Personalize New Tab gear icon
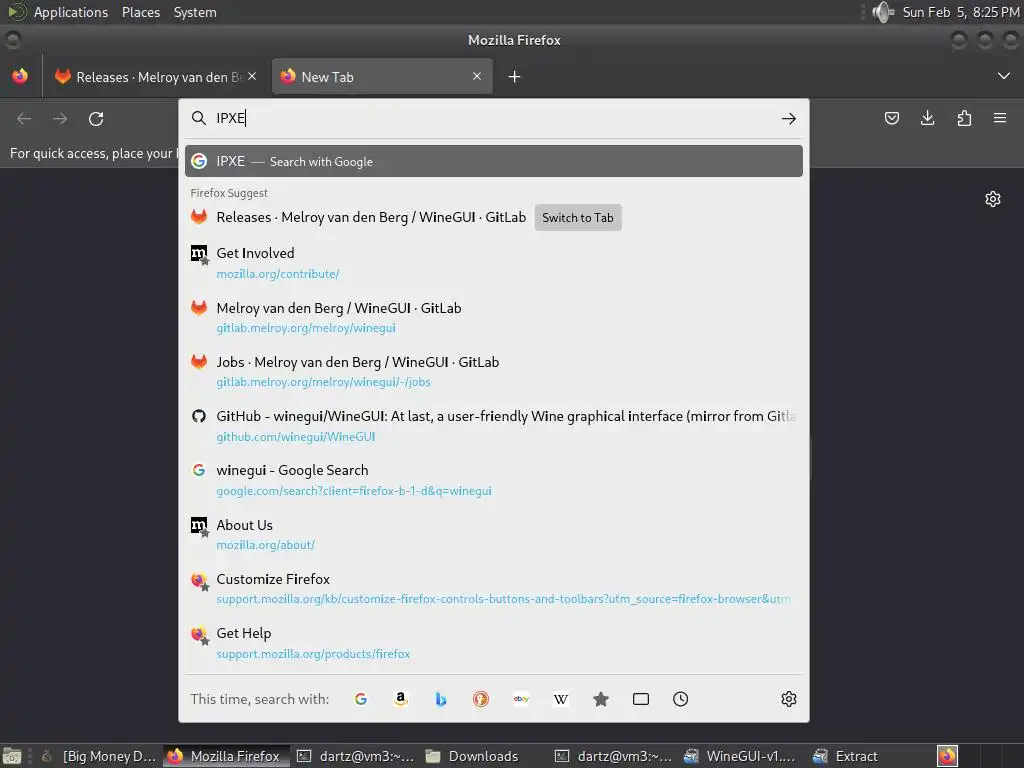The image size is (1024, 768). [x=993, y=199]
